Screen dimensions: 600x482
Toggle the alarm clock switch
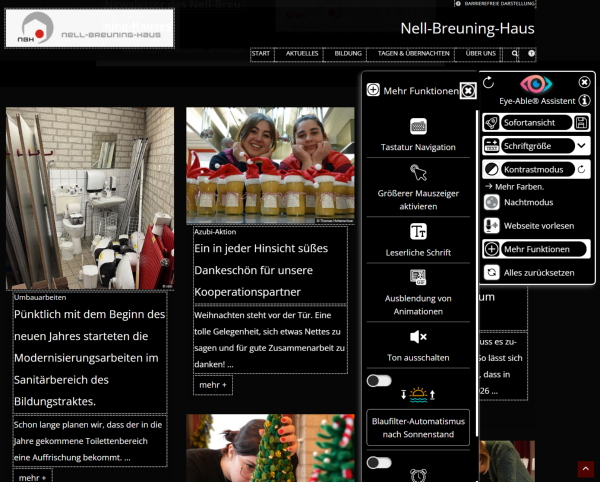tap(379, 462)
